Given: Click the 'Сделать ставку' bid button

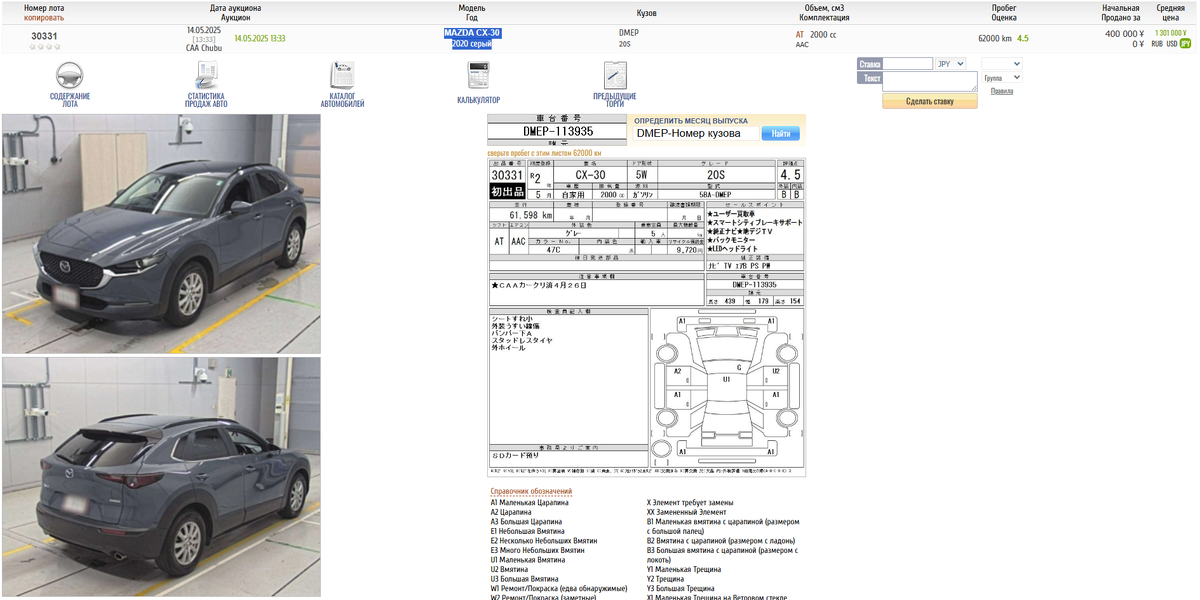Looking at the screenshot, I should 930,101.
